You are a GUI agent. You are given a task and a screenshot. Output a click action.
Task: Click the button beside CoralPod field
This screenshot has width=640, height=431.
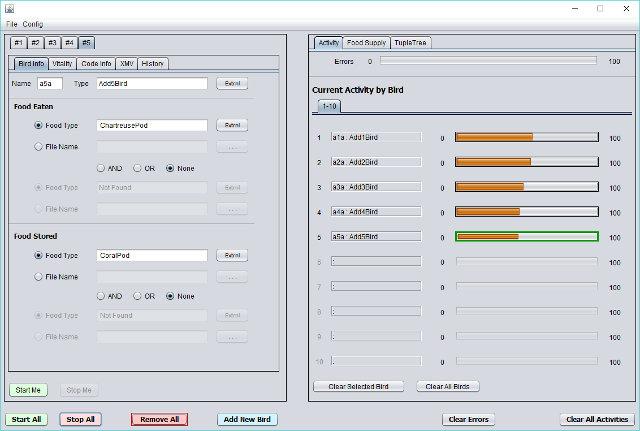click(x=232, y=255)
